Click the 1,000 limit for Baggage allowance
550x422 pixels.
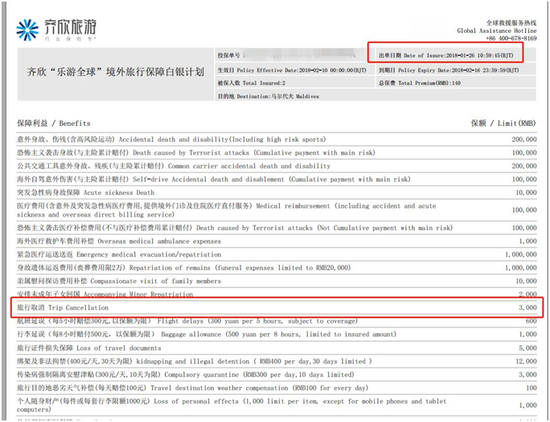[x=528, y=334]
